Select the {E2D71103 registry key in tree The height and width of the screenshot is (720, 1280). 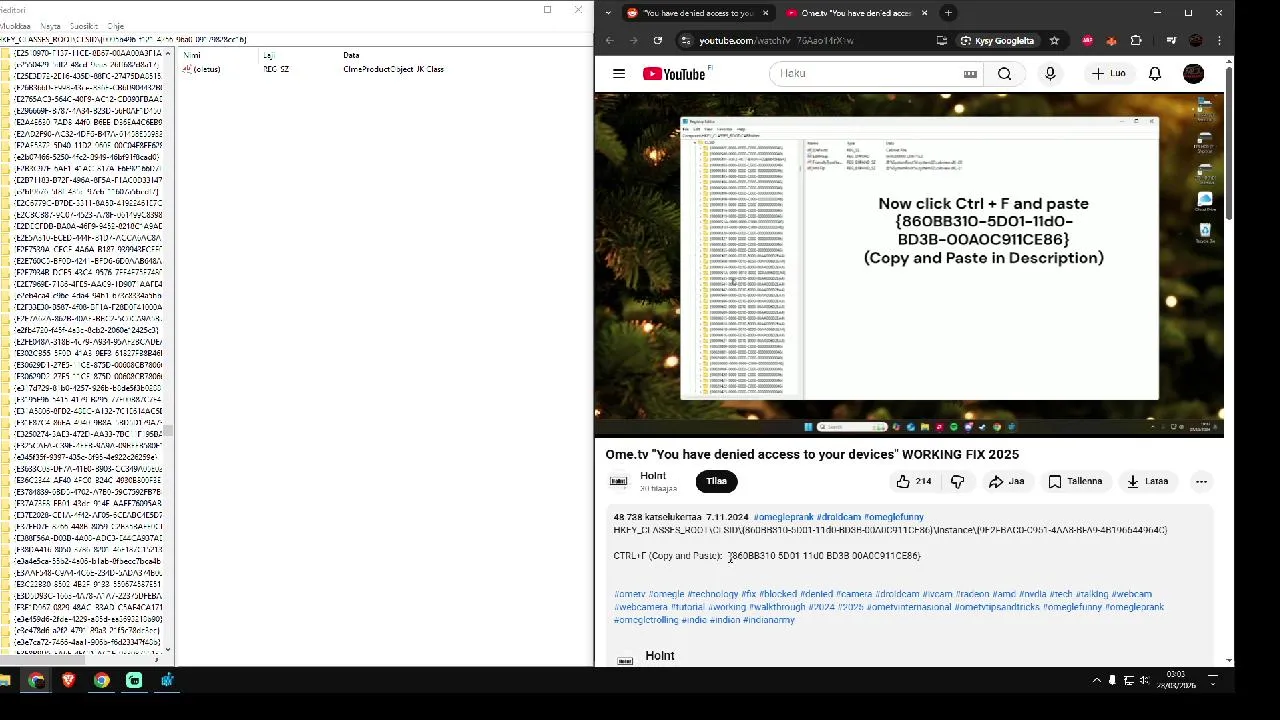[88, 180]
